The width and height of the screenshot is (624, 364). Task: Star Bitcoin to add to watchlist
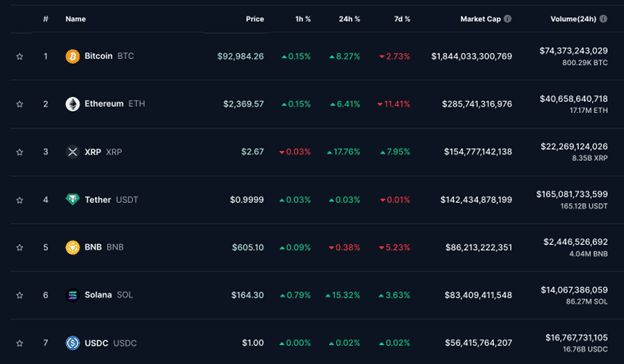[x=20, y=56]
